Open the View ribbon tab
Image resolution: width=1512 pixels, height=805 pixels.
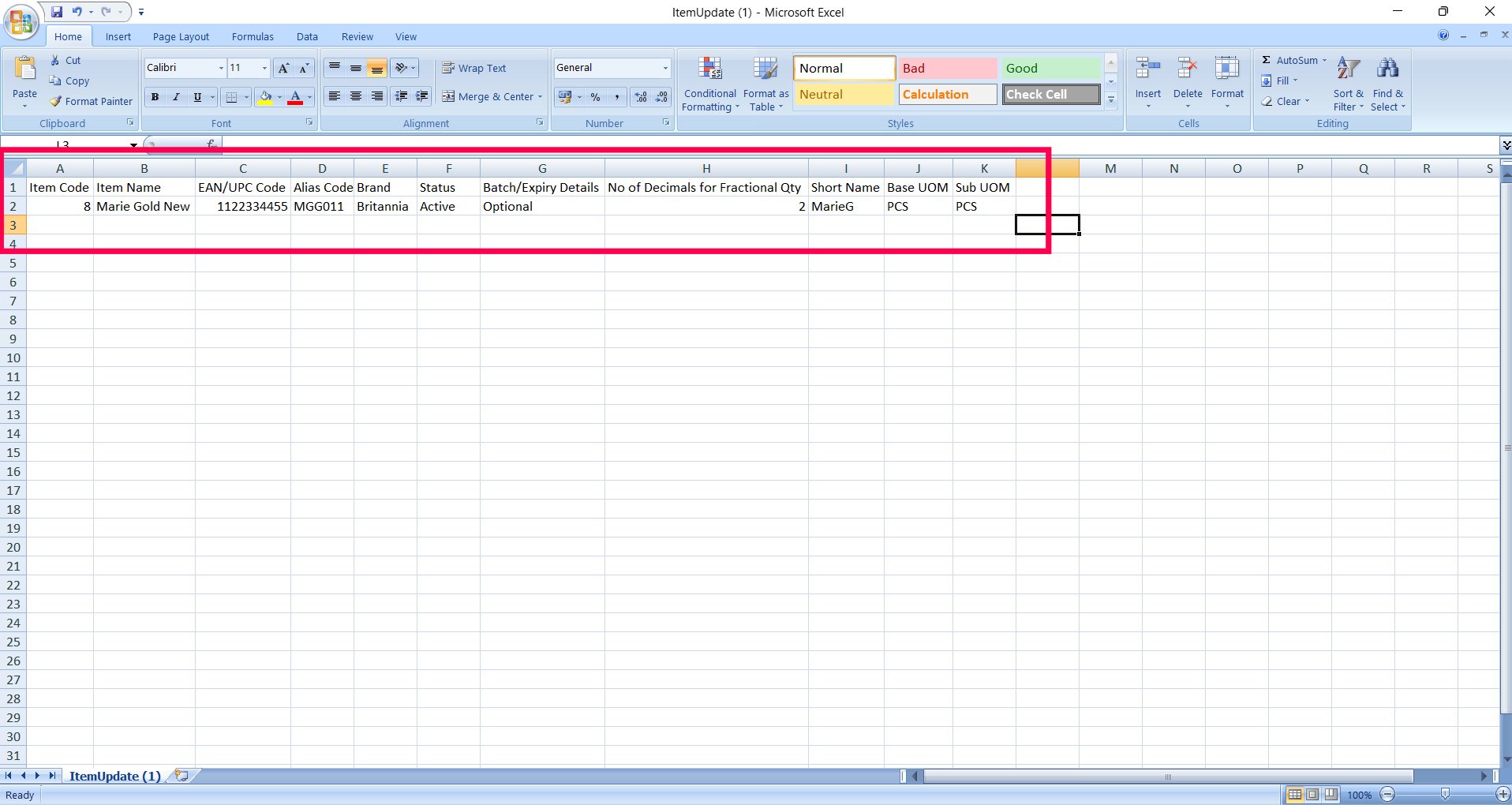click(406, 36)
